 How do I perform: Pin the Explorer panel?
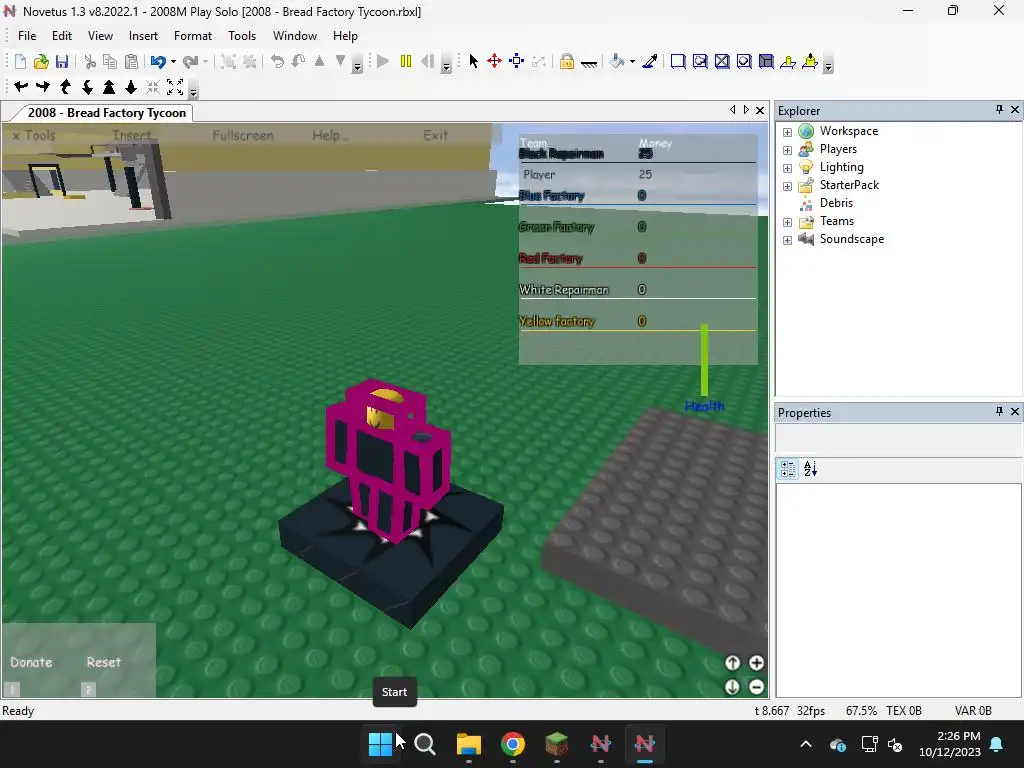(999, 110)
